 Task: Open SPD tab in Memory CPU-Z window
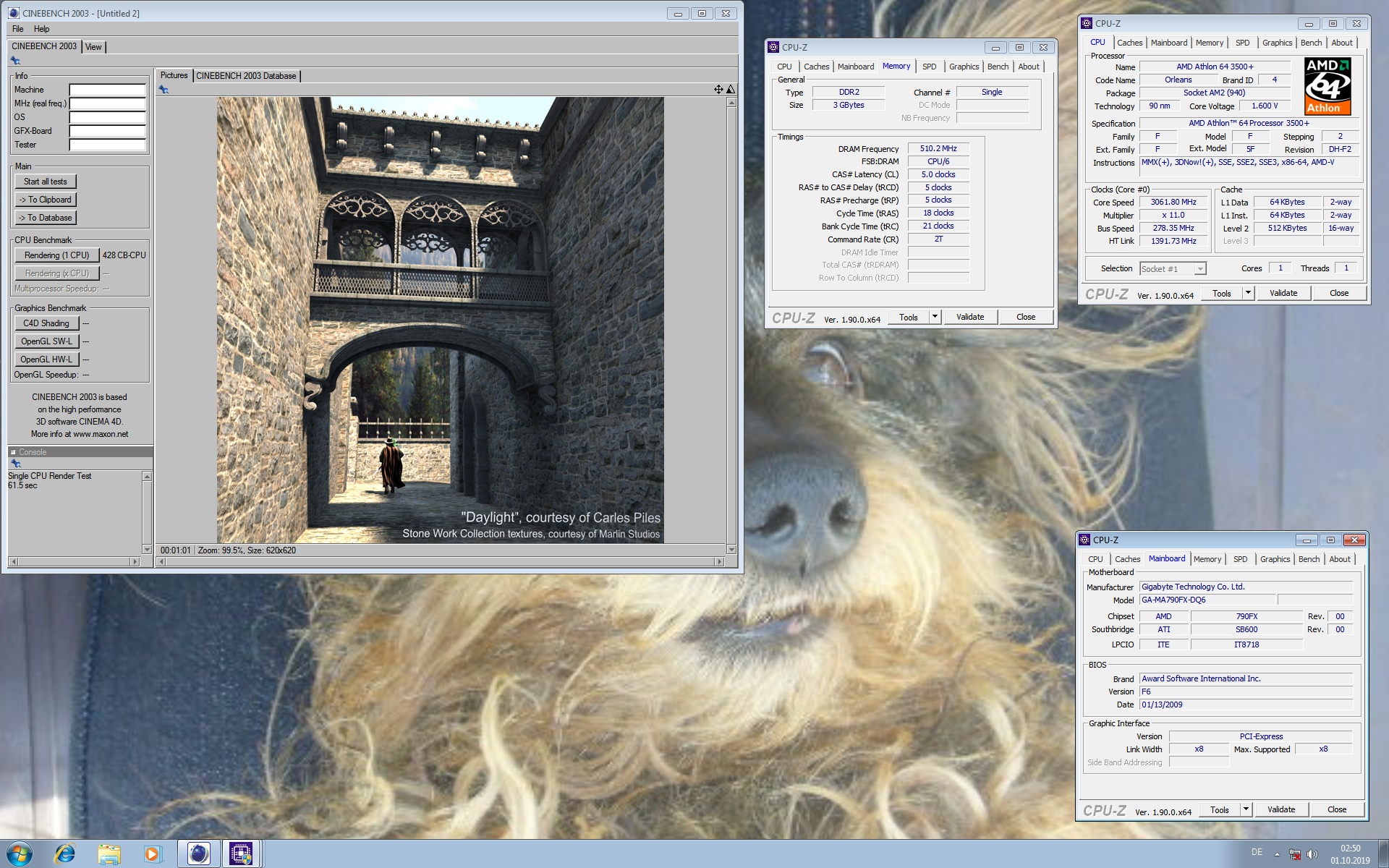click(x=929, y=67)
